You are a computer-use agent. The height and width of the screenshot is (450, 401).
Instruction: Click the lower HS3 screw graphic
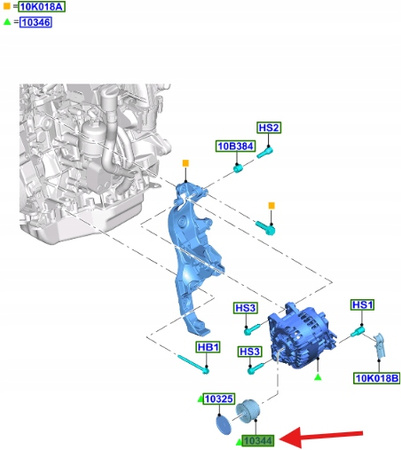point(256,369)
